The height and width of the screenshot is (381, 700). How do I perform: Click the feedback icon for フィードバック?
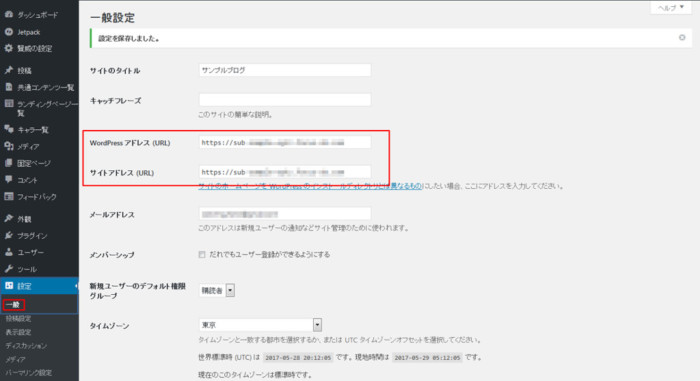[x=8, y=197]
